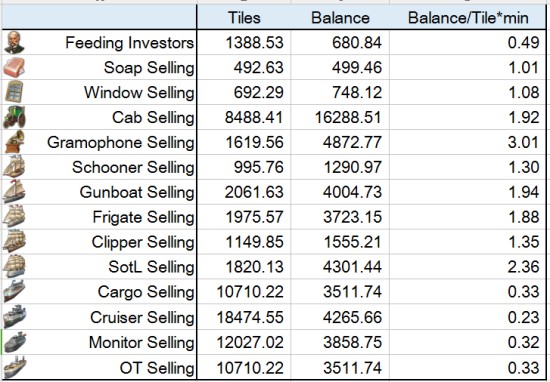
Task: Click the investor portrait icon
Action: tap(14, 42)
